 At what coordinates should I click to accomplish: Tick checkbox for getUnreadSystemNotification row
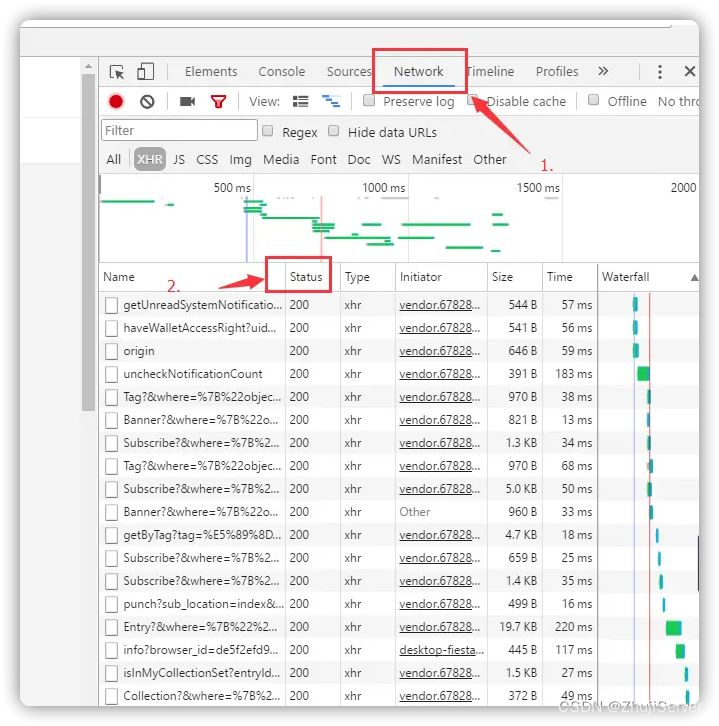[111, 306]
